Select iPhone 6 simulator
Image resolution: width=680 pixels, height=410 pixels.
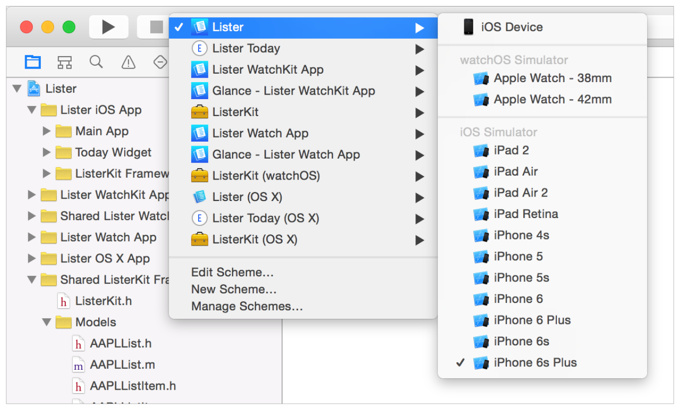pyautogui.click(x=543, y=299)
